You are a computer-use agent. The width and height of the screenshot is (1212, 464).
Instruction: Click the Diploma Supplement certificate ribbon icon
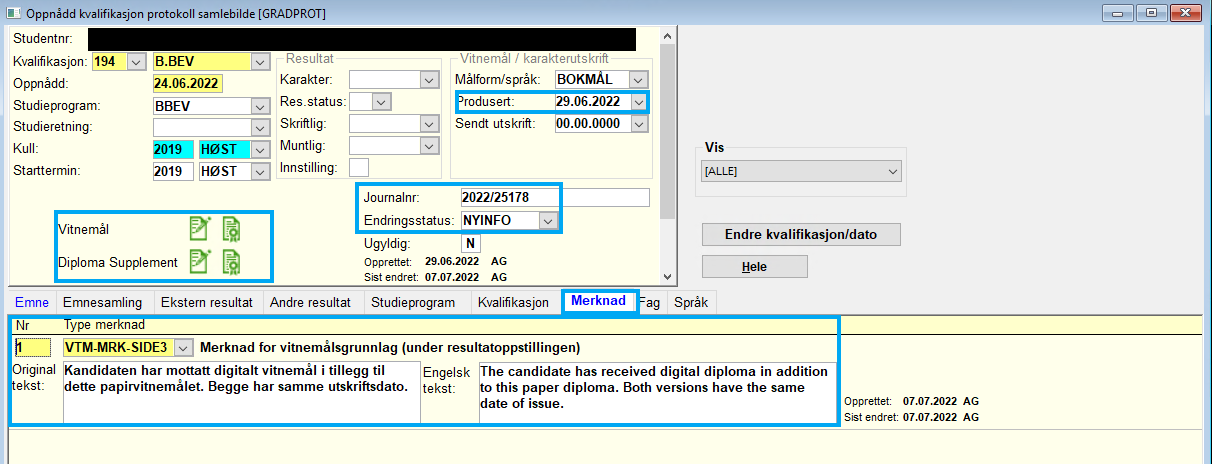point(231,262)
